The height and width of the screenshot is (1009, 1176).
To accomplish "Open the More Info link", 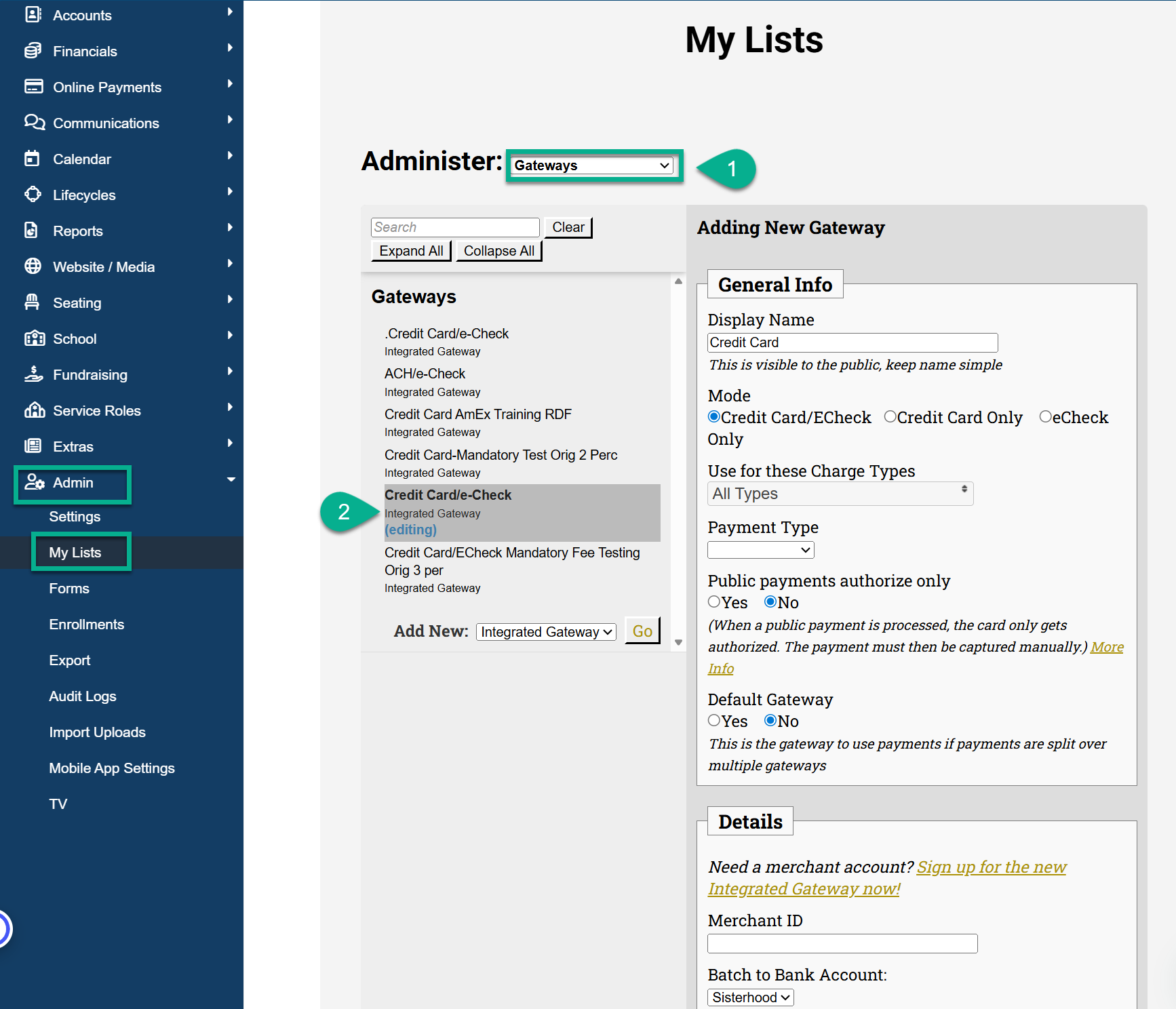I will 1106,648.
